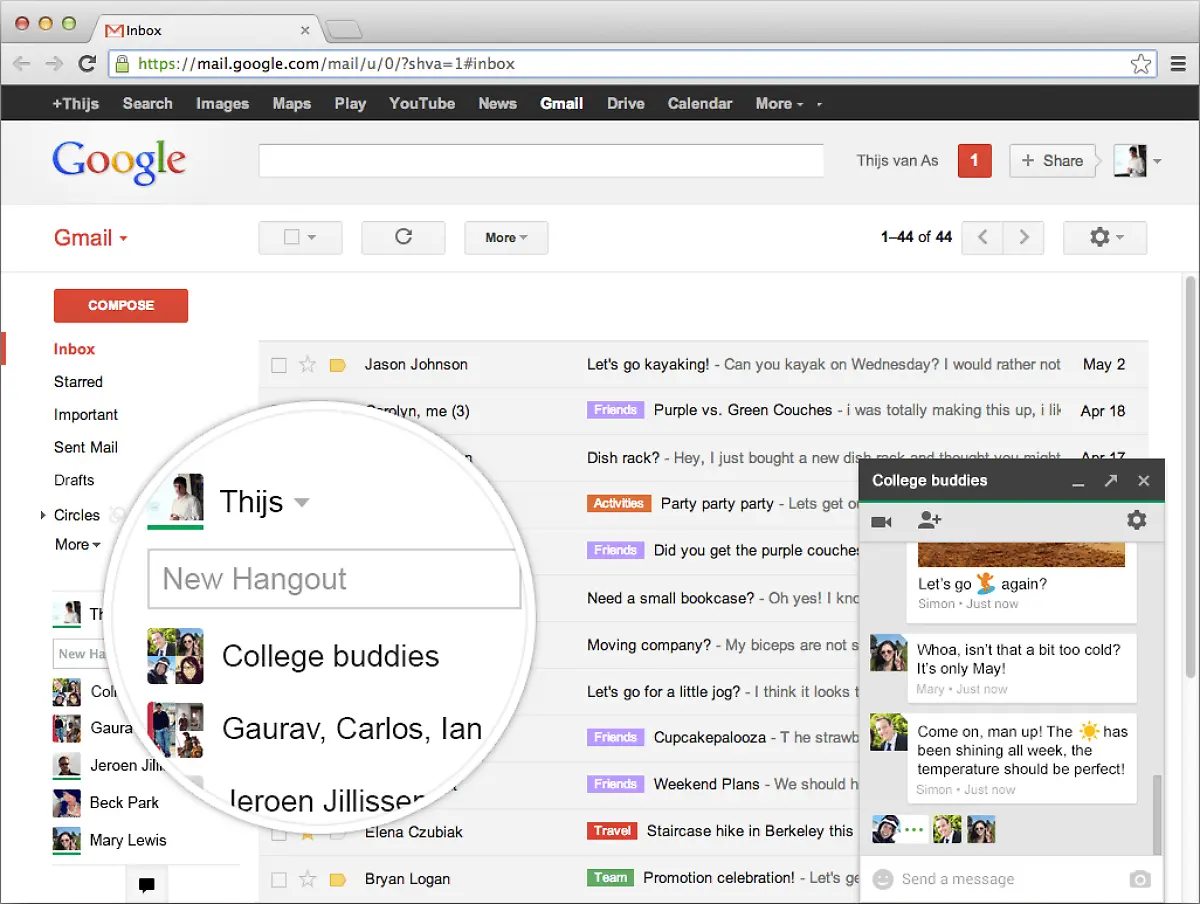
Task: Select Bryan Logan's email checkbox
Action: tap(278, 878)
